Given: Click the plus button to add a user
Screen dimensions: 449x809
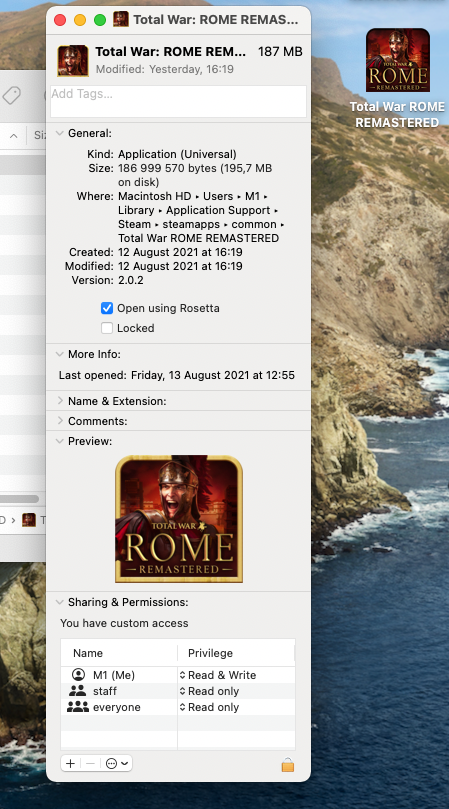Looking at the screenshot, I should pos(71,764).
